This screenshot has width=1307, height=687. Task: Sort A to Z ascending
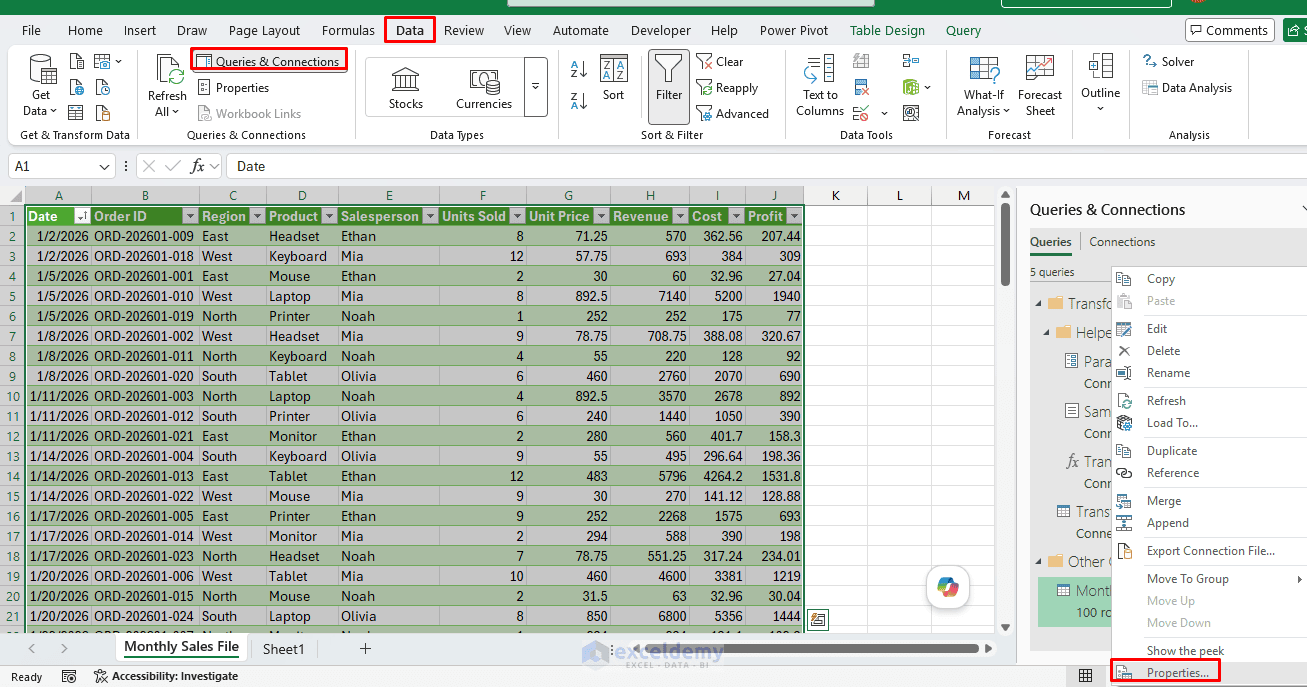(579, 70)
